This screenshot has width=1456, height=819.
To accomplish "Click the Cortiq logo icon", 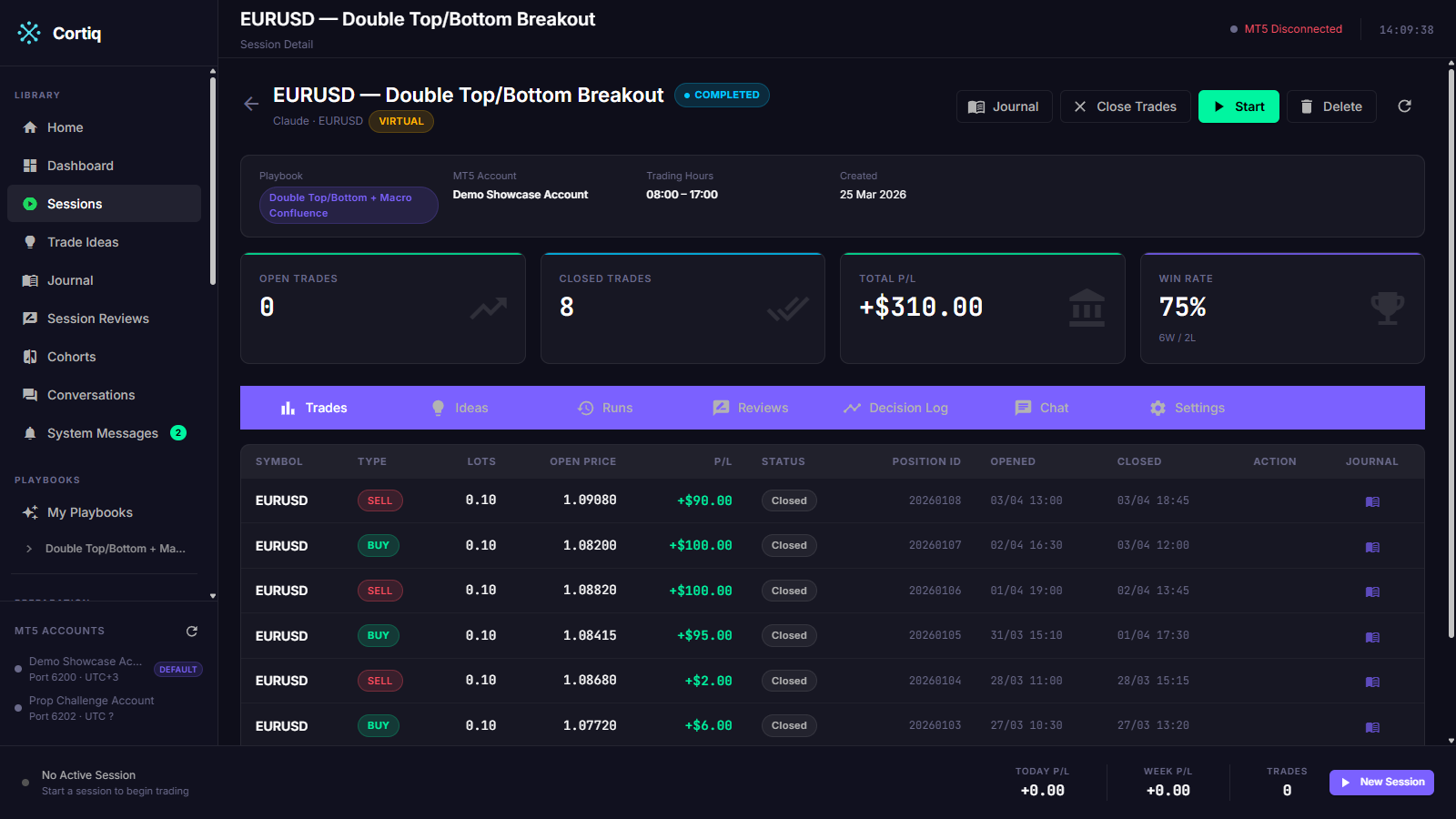I will click(x=29, y=33).
